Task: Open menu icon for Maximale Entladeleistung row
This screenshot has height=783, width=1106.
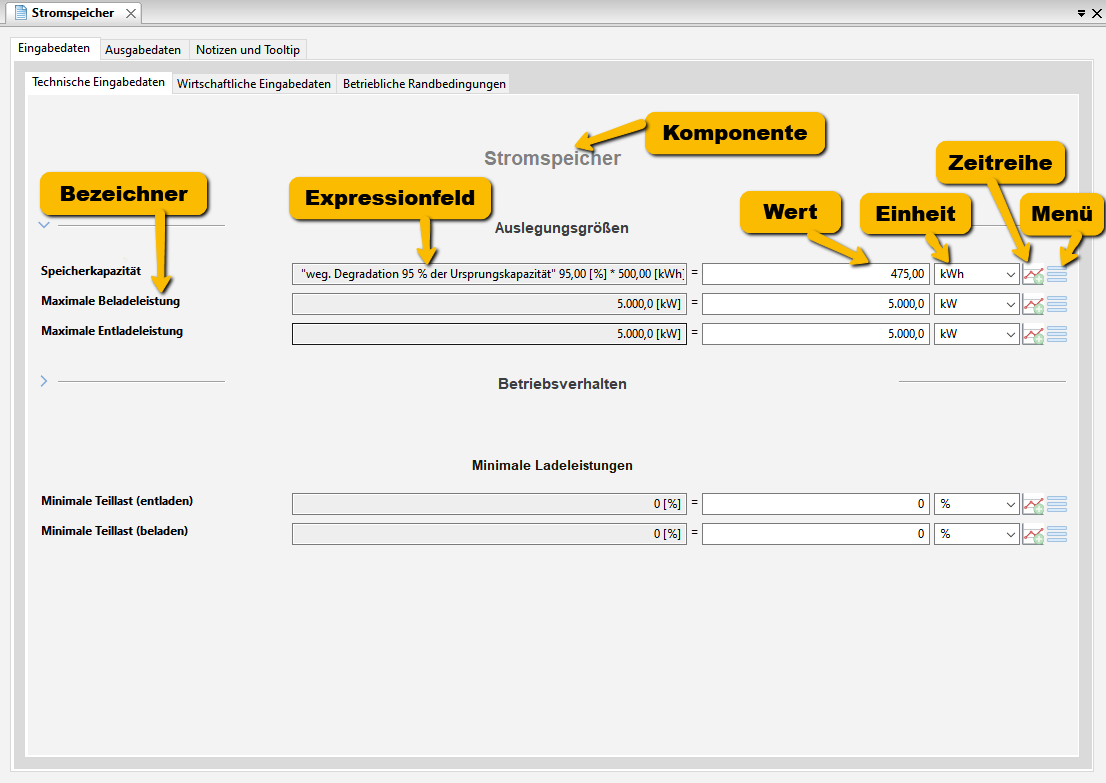Action: 1057,334
